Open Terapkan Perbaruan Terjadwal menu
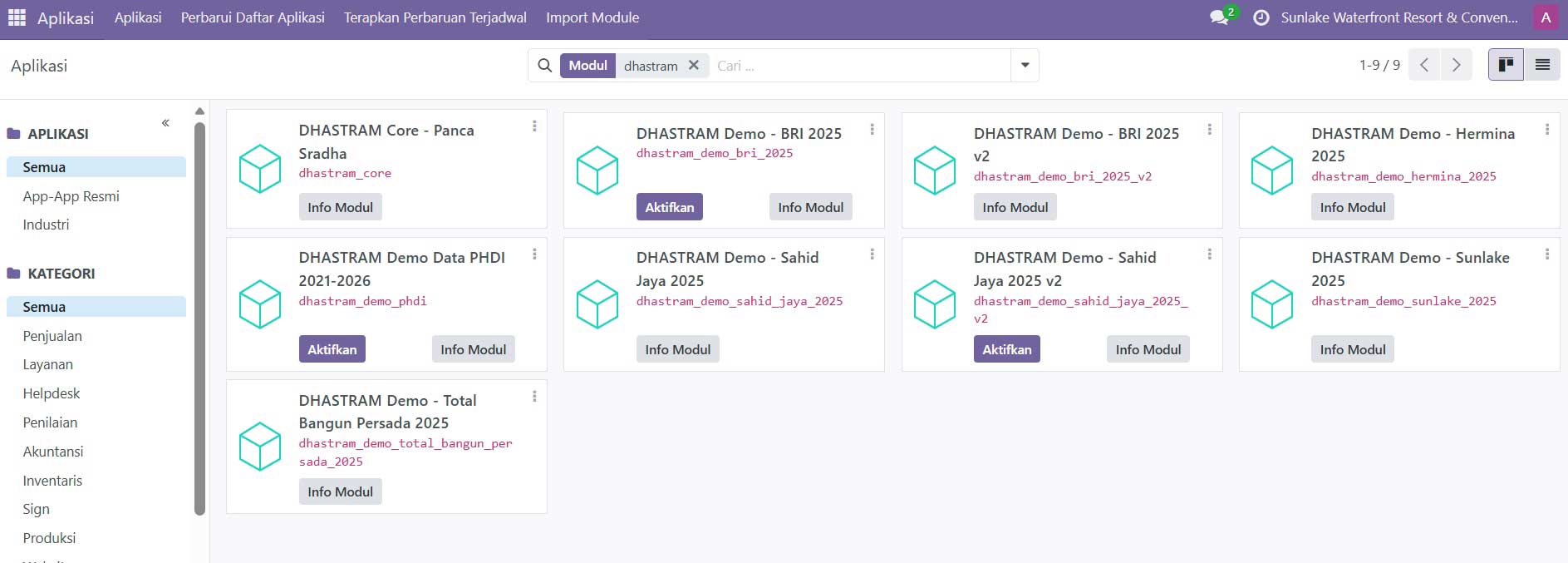 point(435,17)
